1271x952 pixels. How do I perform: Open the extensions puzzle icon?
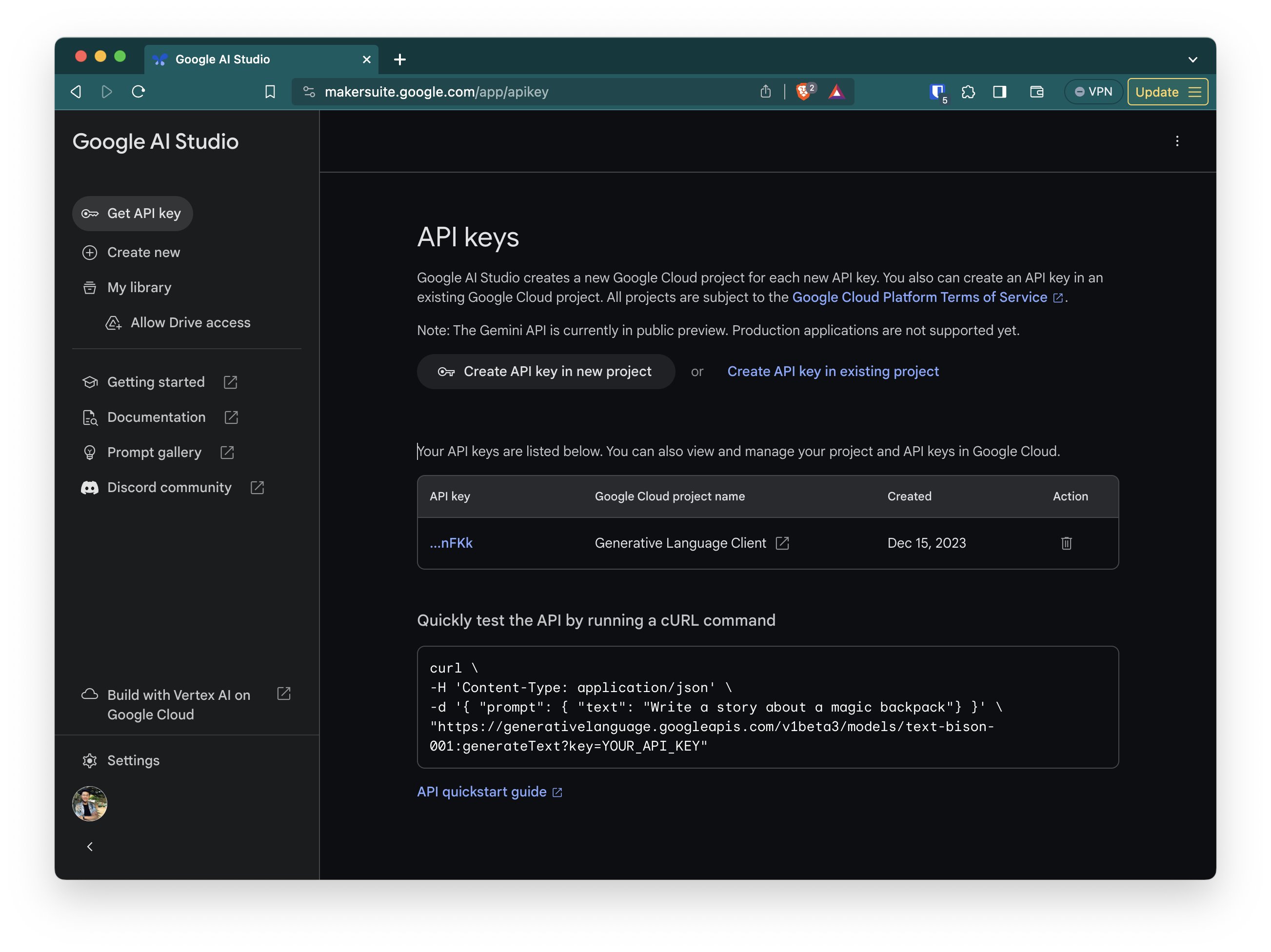click(x=969, y=92)
